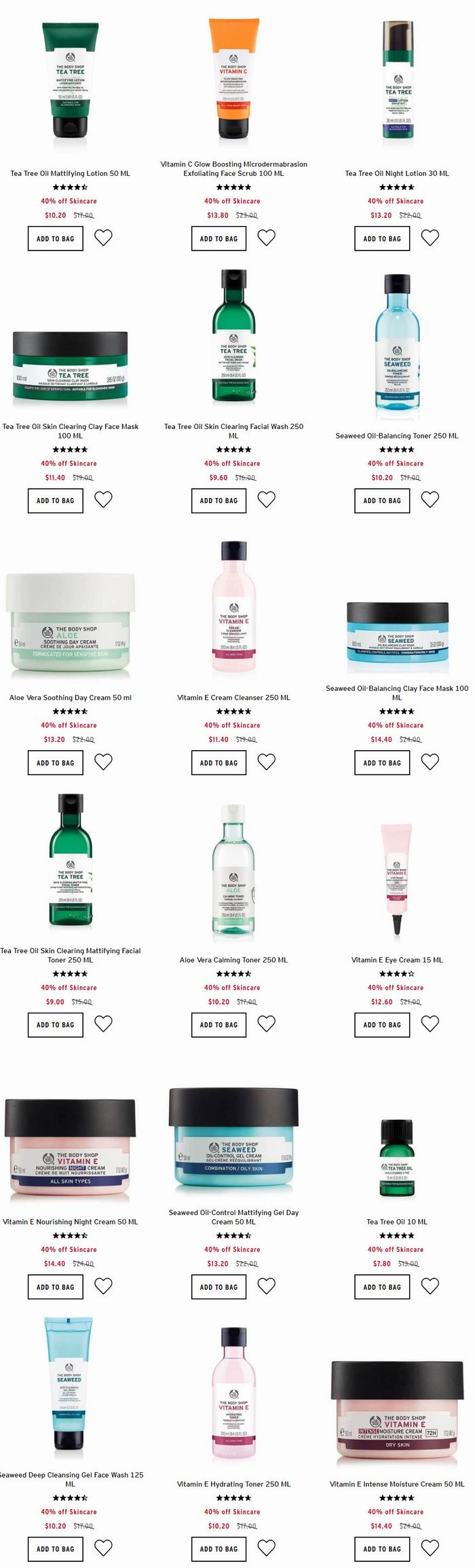Add Vitamin E Cream Cleanser to bag
Screen dimensions: 475x1568
218,763
